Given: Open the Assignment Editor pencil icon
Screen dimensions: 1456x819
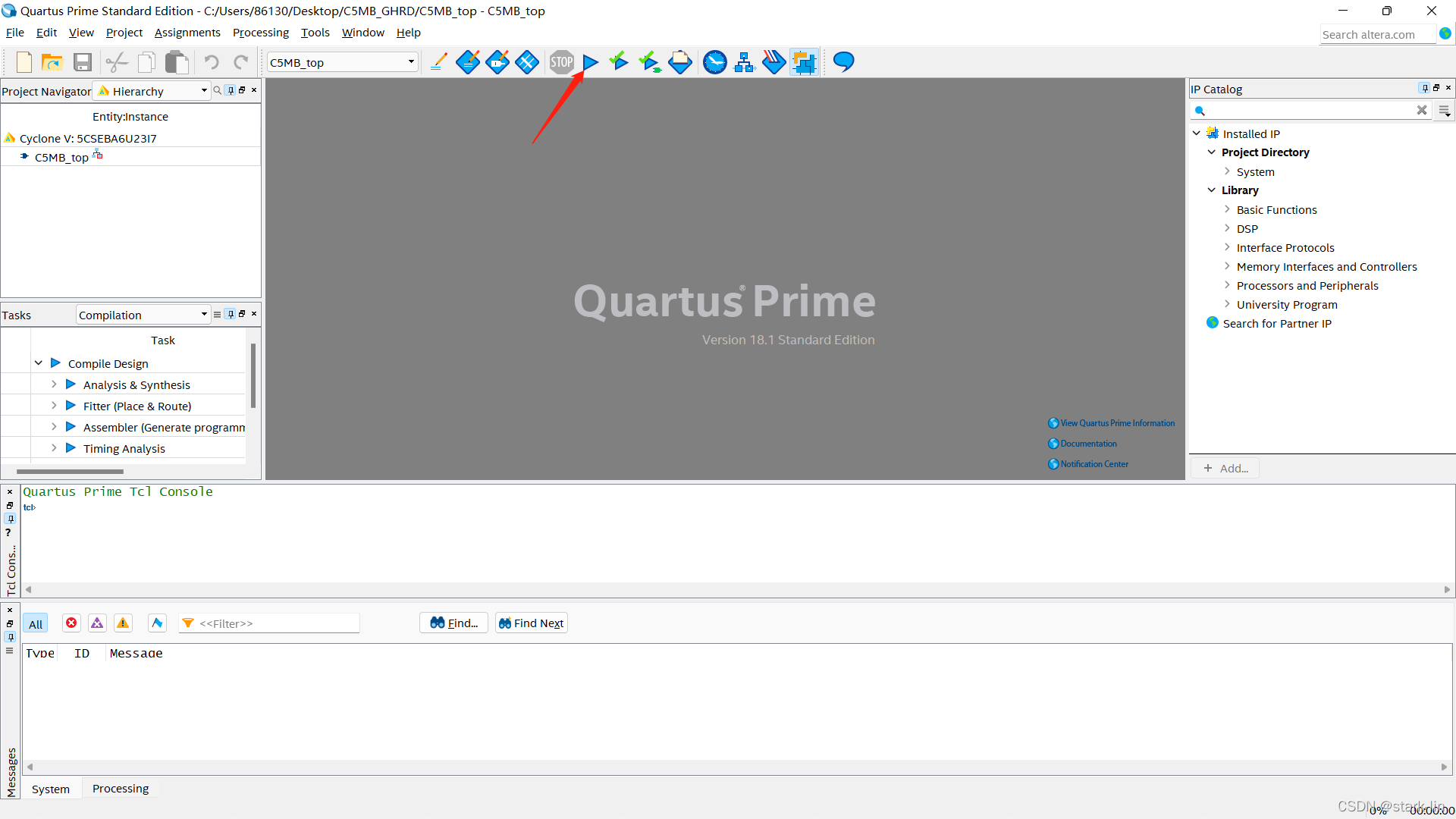Looking at the screenshot, I should pyautogui.click(x=438, y=62).
